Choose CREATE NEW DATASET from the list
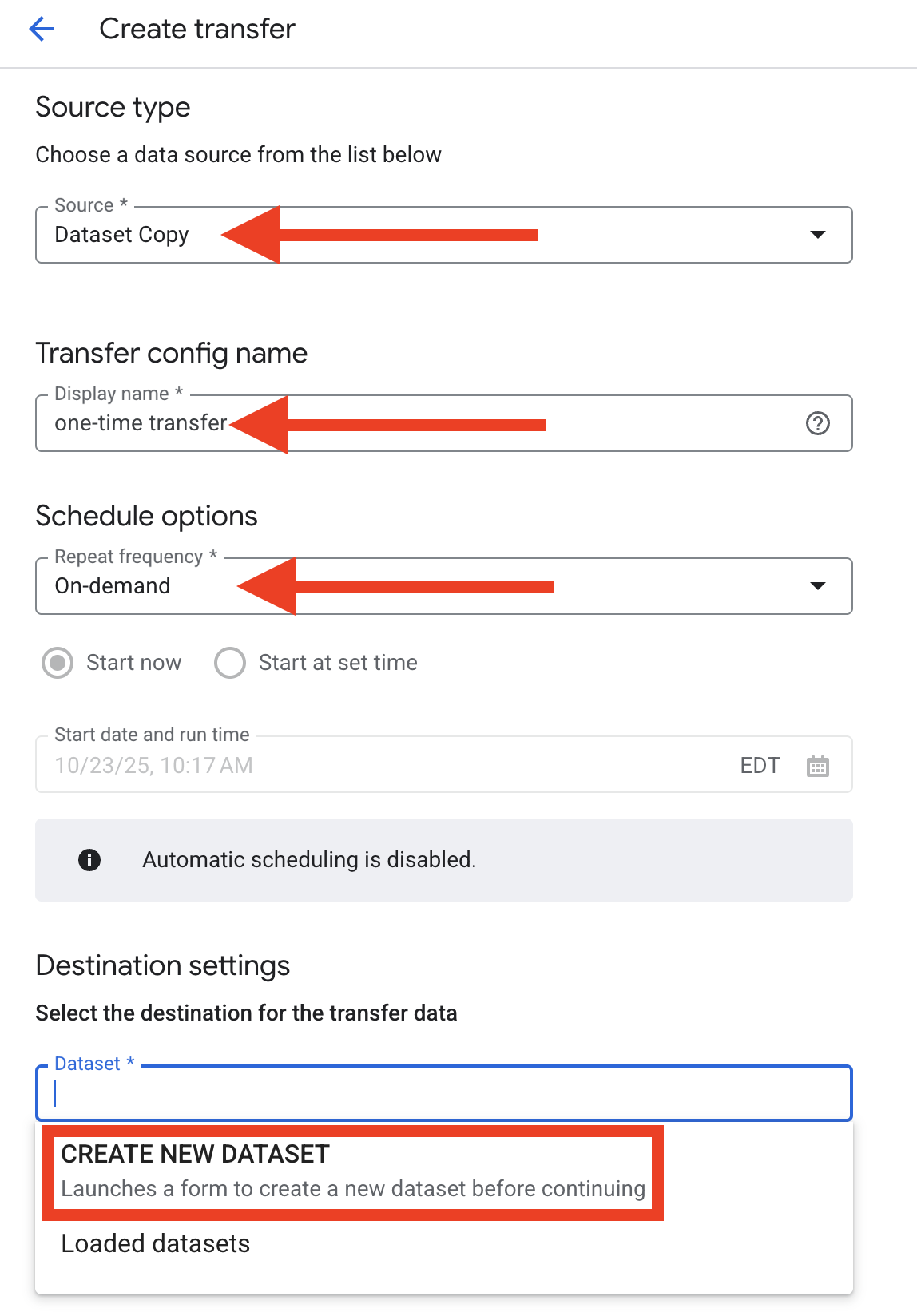 click(195, 1154)
